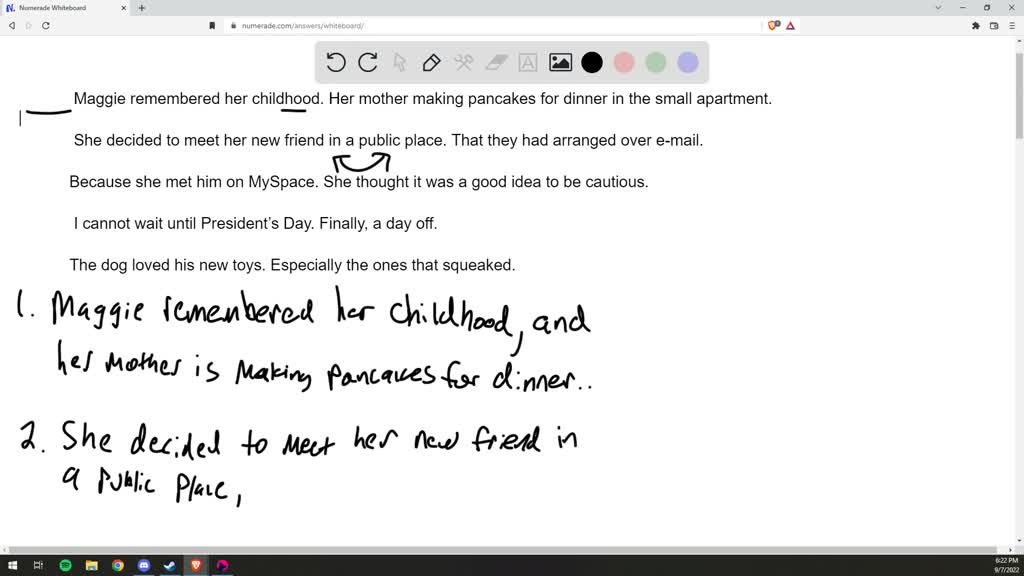
Task: Insert an image onto whiteboard
Action: pos(560,63)
